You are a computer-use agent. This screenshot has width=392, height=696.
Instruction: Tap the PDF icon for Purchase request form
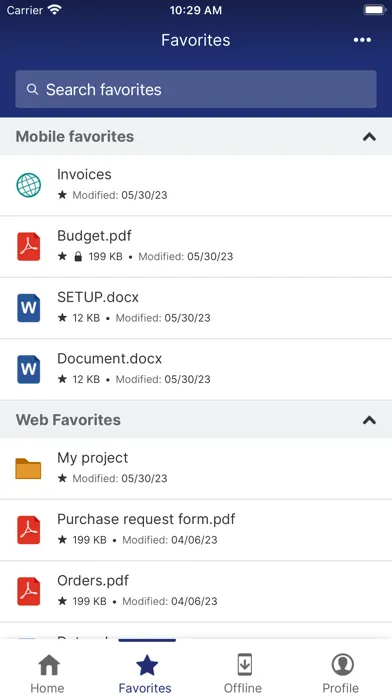point(29,530)
